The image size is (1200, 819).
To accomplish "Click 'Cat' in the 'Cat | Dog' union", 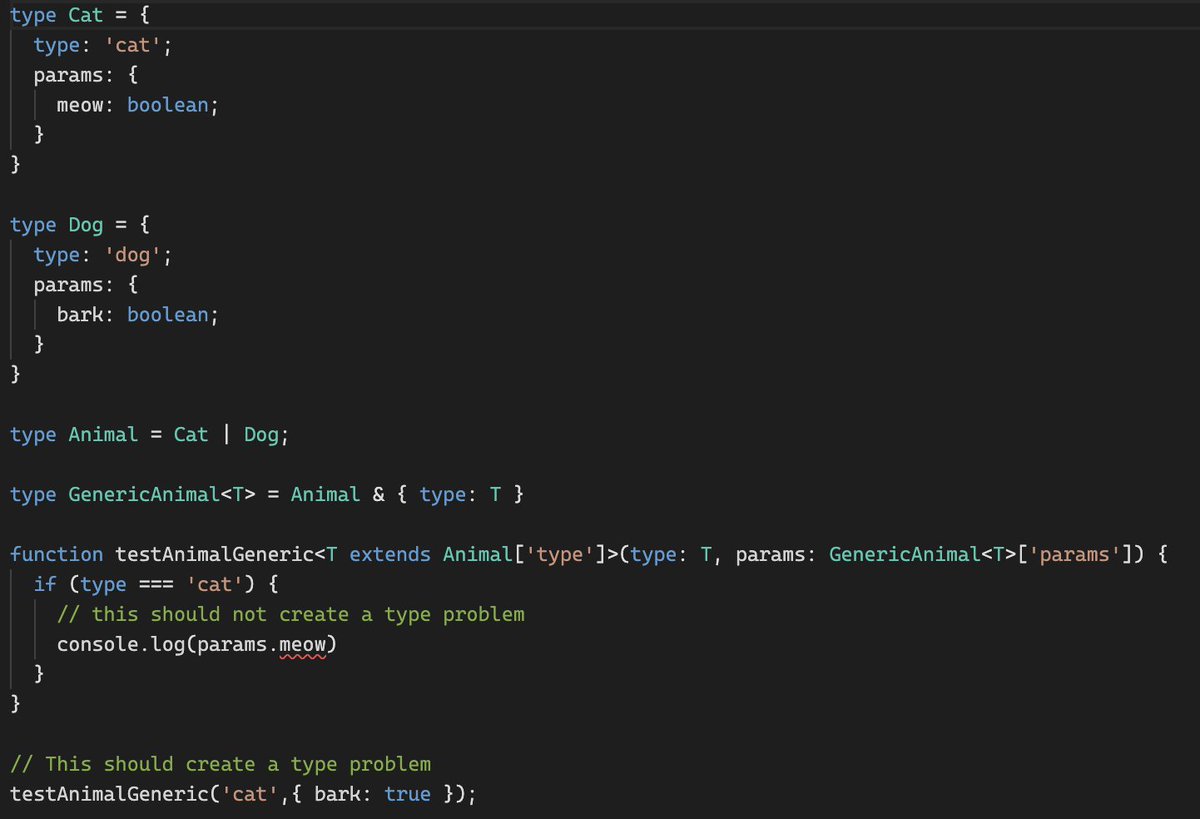I will click(191, 434).
